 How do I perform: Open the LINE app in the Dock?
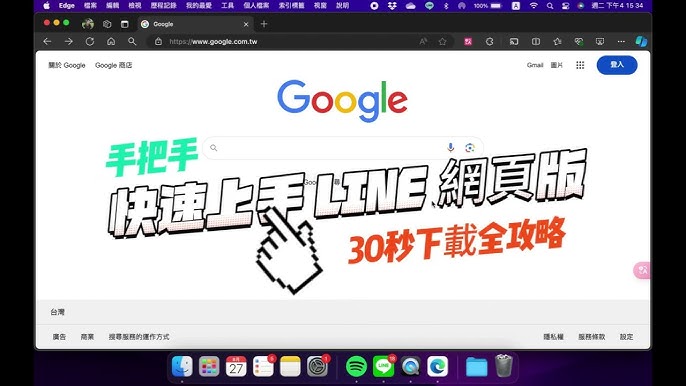(x=384, y=366)
